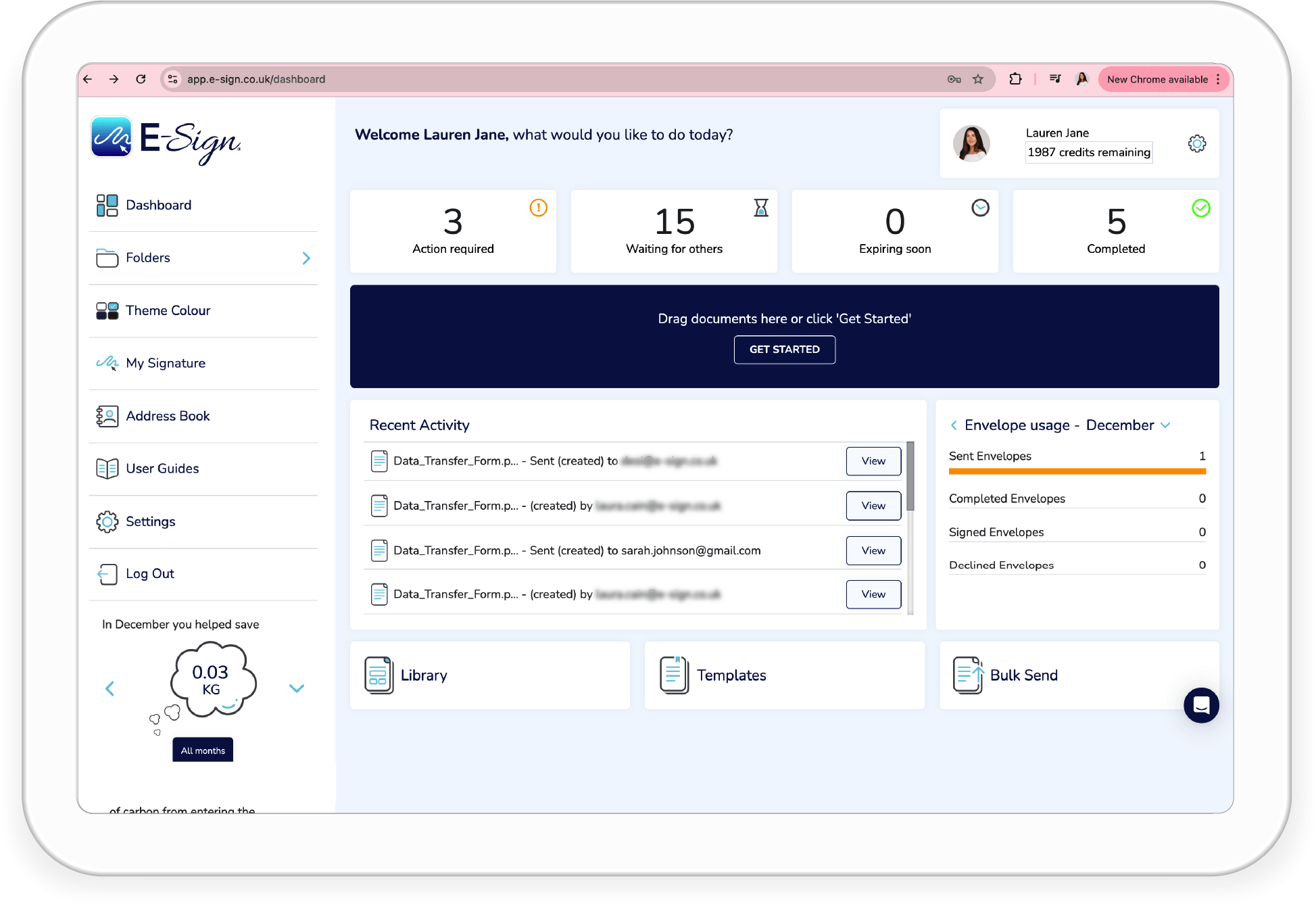Click document icon in sarah.johnson row

point(379,550)
